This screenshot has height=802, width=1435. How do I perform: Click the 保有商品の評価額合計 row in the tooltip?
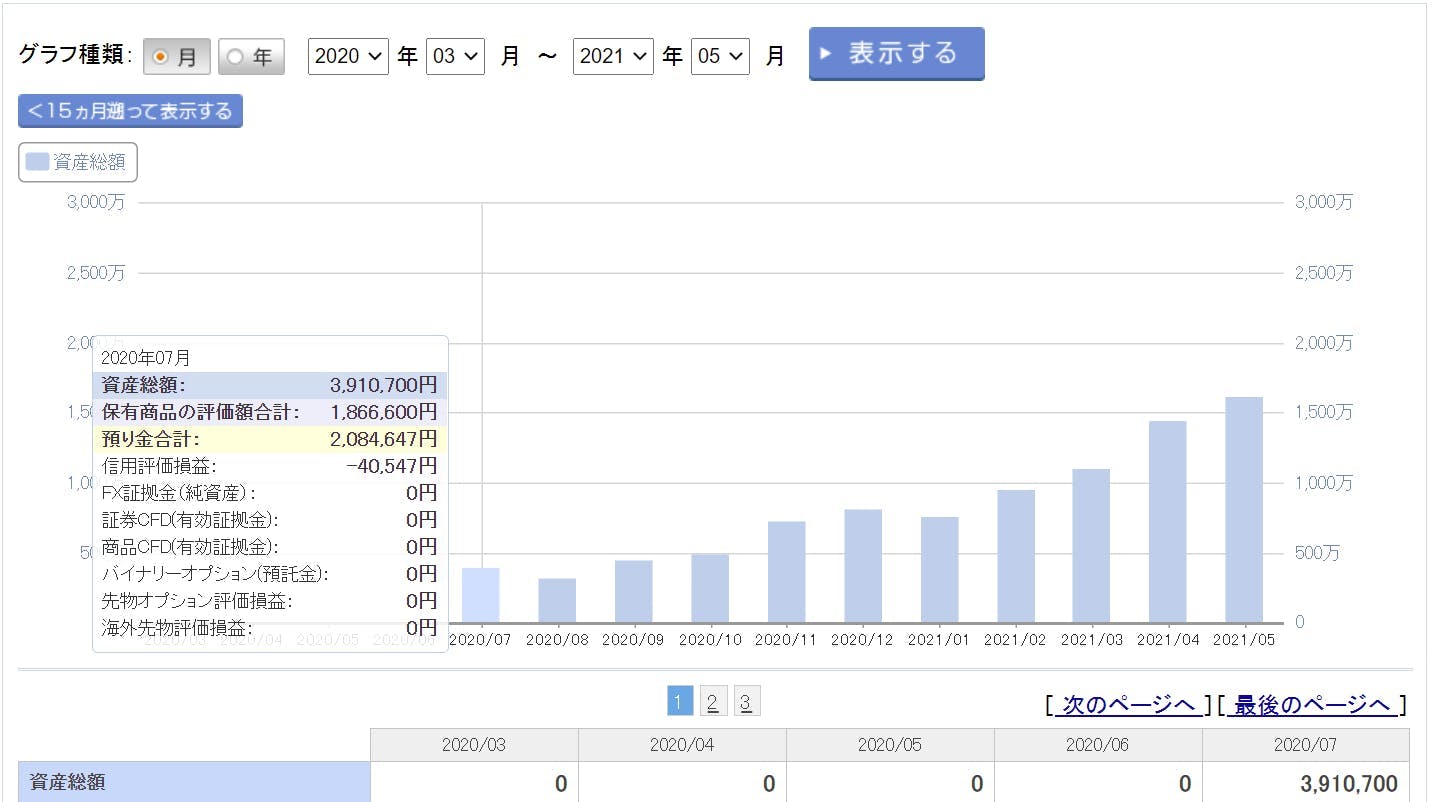(270, 412)
